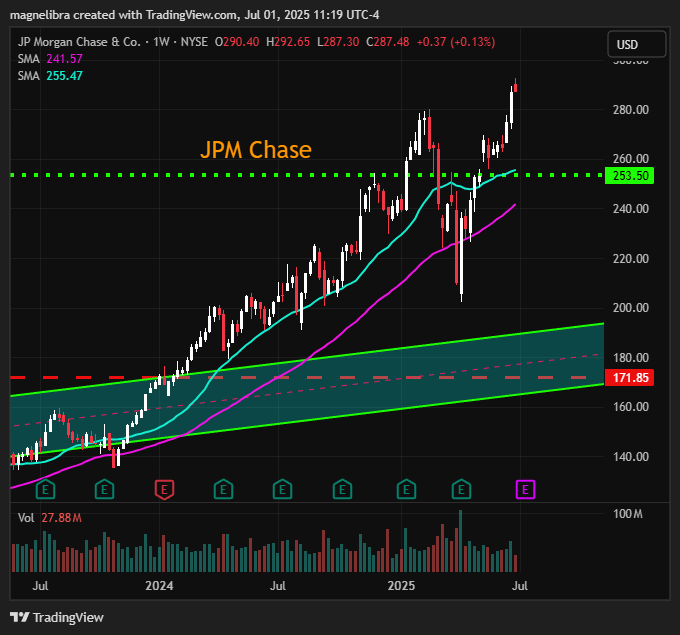Click the 260.00 price axis label
The width and height of the screenshot is (680, 635).
coord(631,159)
